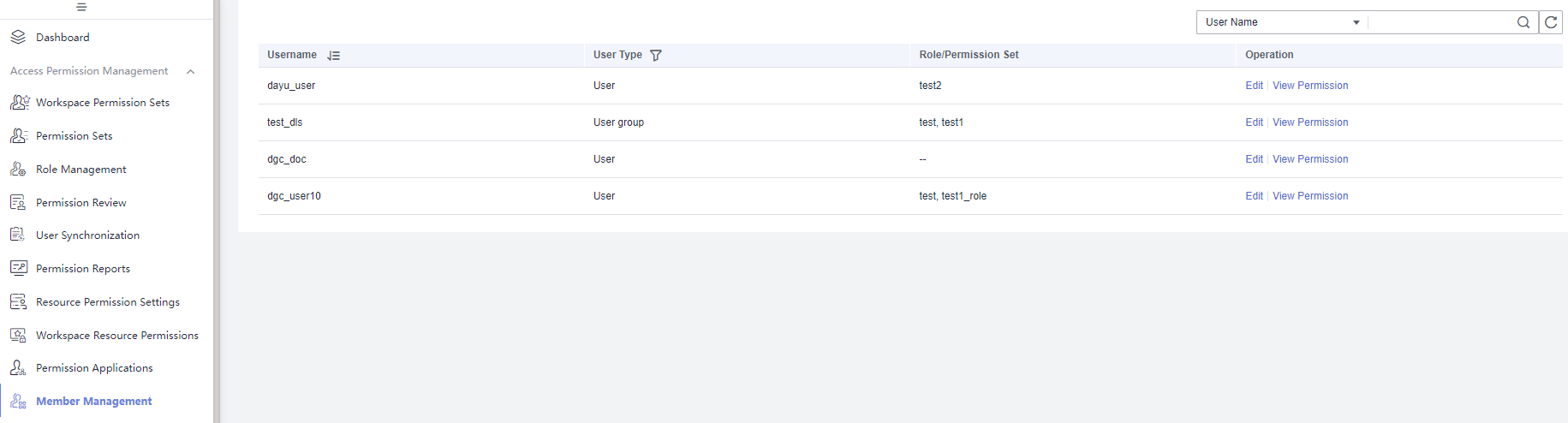Click the search text input field
1568x423 pixels.
(1440, 22)
